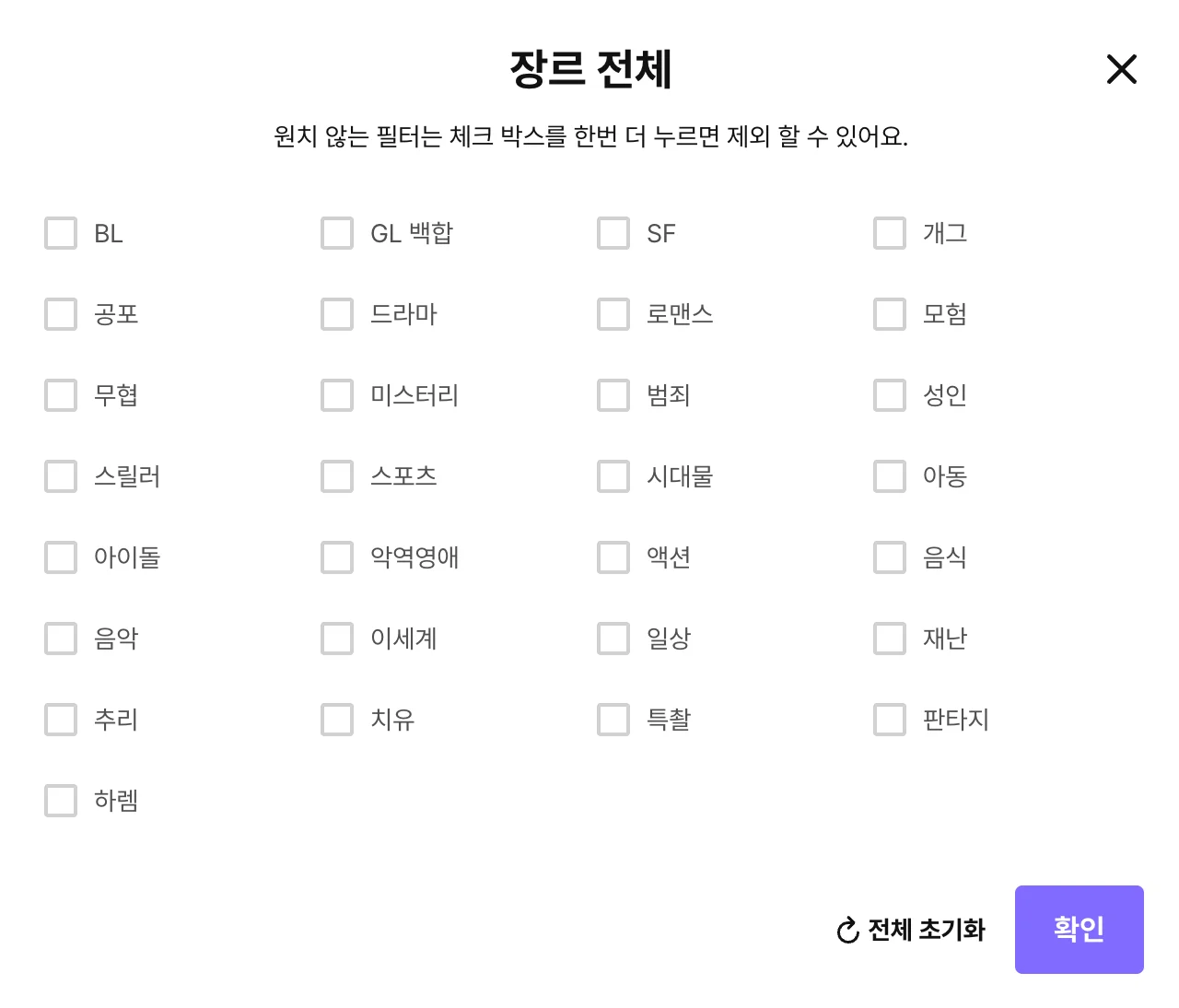Enable the 무협 checkbox
1179x1008 pixels.
[x=61, y=395]
